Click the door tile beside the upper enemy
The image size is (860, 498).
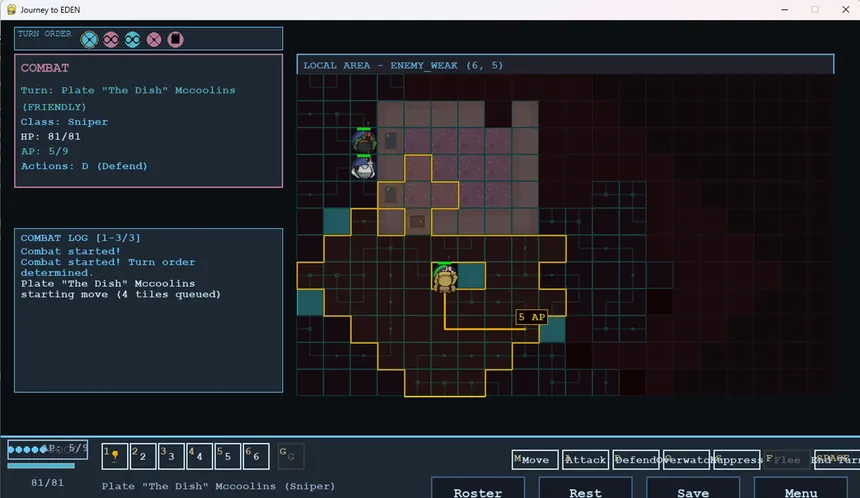click(391, 141)
